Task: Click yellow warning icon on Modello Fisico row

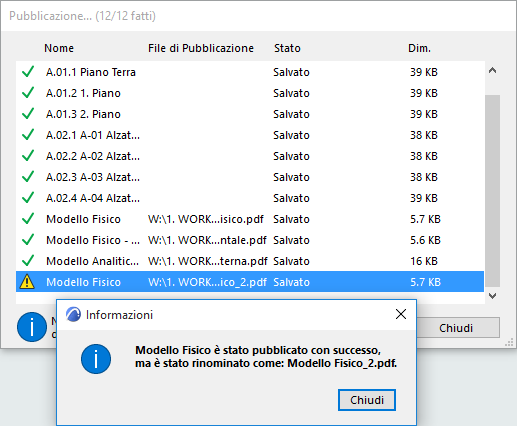Action: pos(27,282)
